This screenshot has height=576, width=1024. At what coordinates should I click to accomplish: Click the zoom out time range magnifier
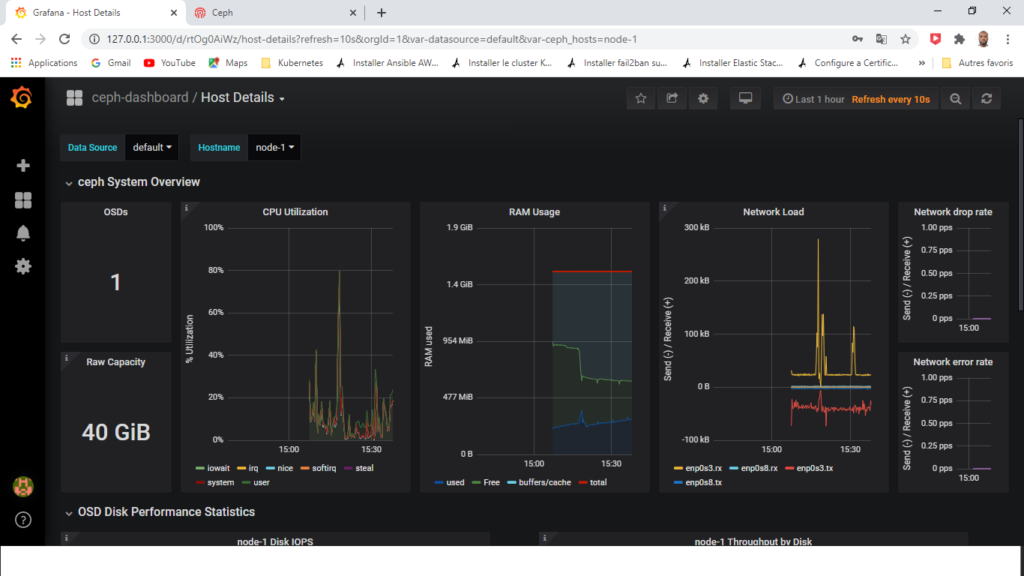[x=955, y=99]
